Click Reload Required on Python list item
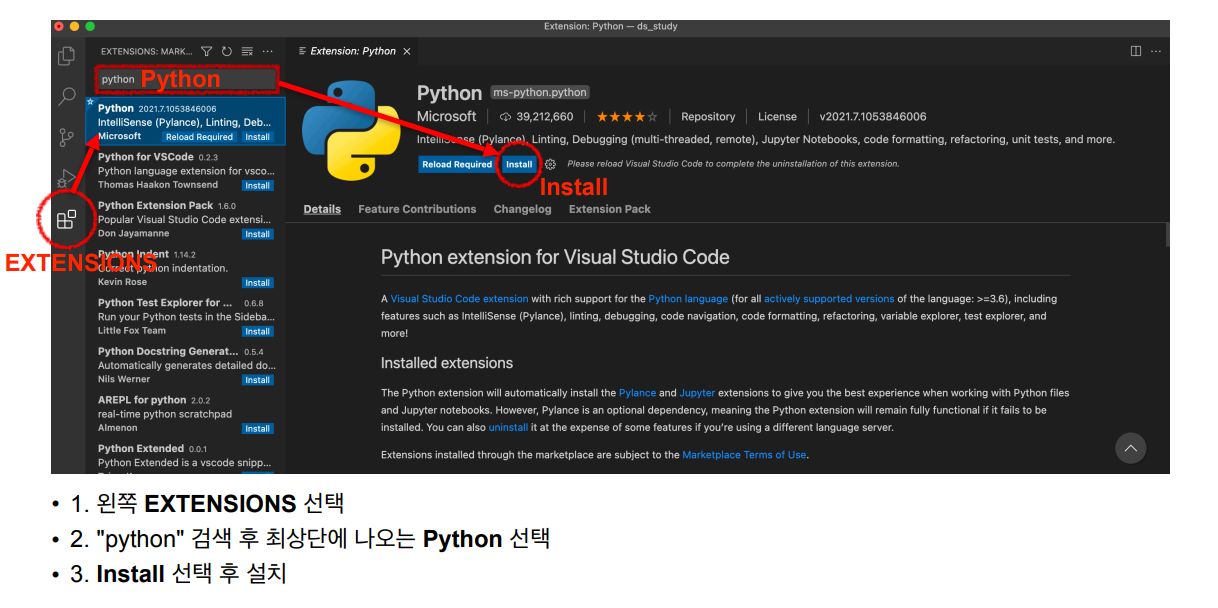This screenshot has height=608, width=1218. [x=199, y=137]
